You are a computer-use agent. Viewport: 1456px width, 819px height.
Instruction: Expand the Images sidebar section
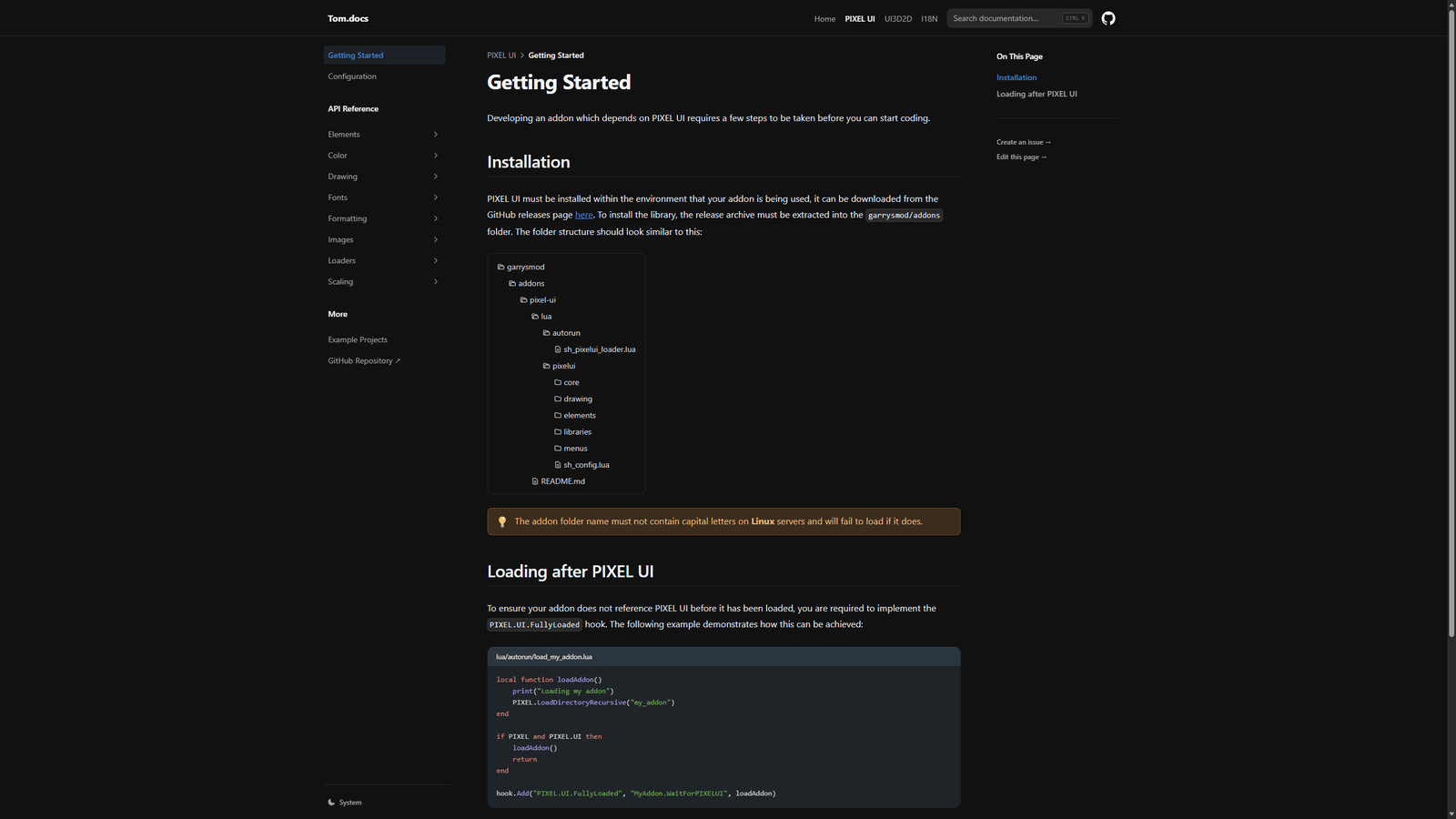pyautogui.click(x=384, y=239)
